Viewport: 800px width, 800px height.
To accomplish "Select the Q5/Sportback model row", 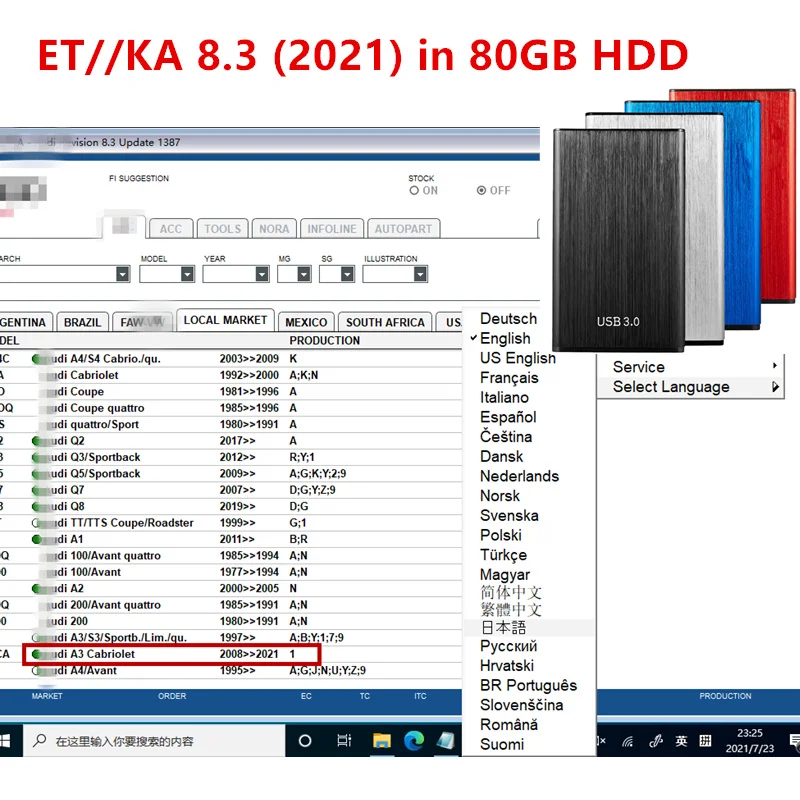I will [x=231, y=473].
